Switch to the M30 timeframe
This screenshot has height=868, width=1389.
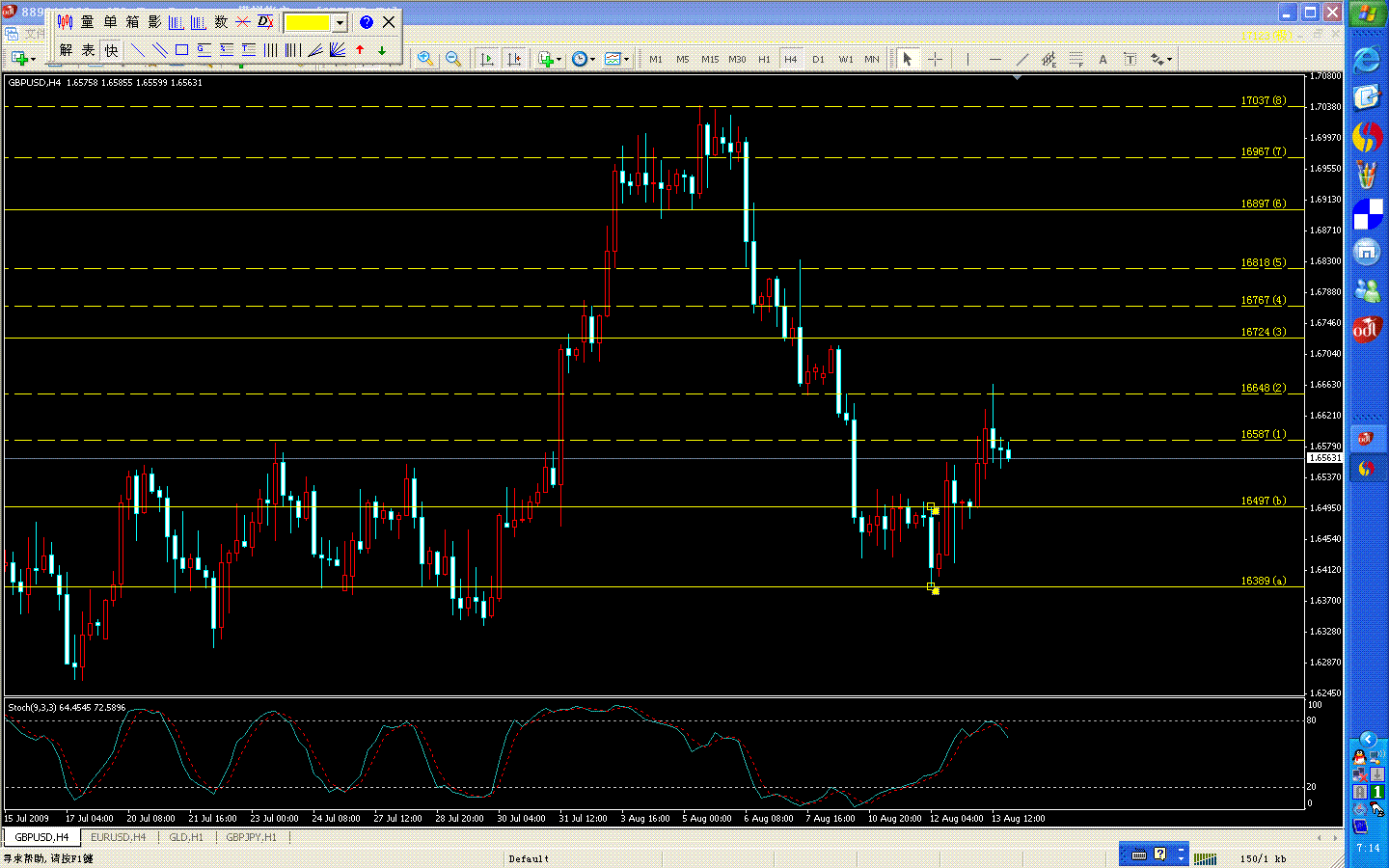pos(737,60)
